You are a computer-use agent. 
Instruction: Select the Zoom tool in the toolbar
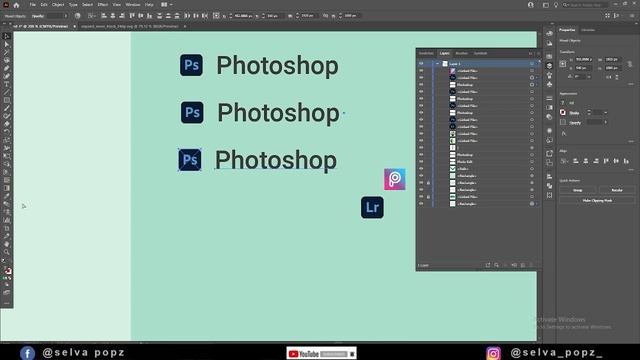point(7,252)
